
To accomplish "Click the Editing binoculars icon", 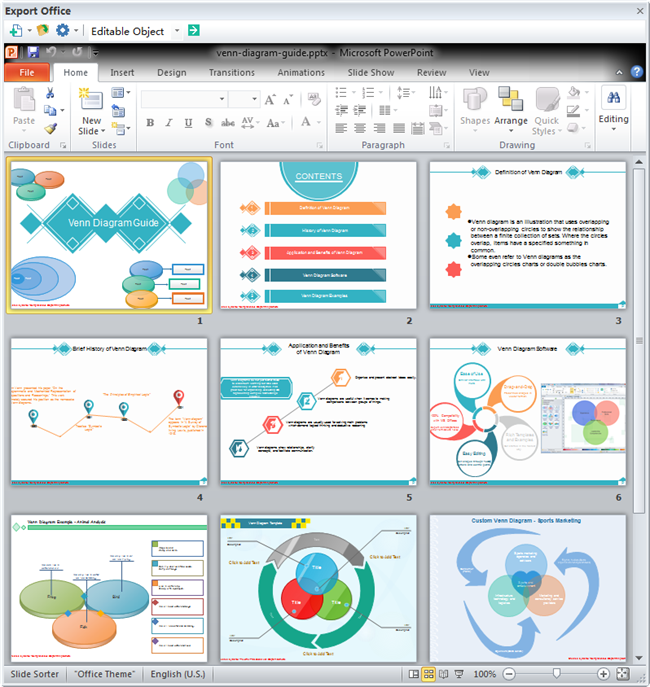I will click(x=613, y=97).
